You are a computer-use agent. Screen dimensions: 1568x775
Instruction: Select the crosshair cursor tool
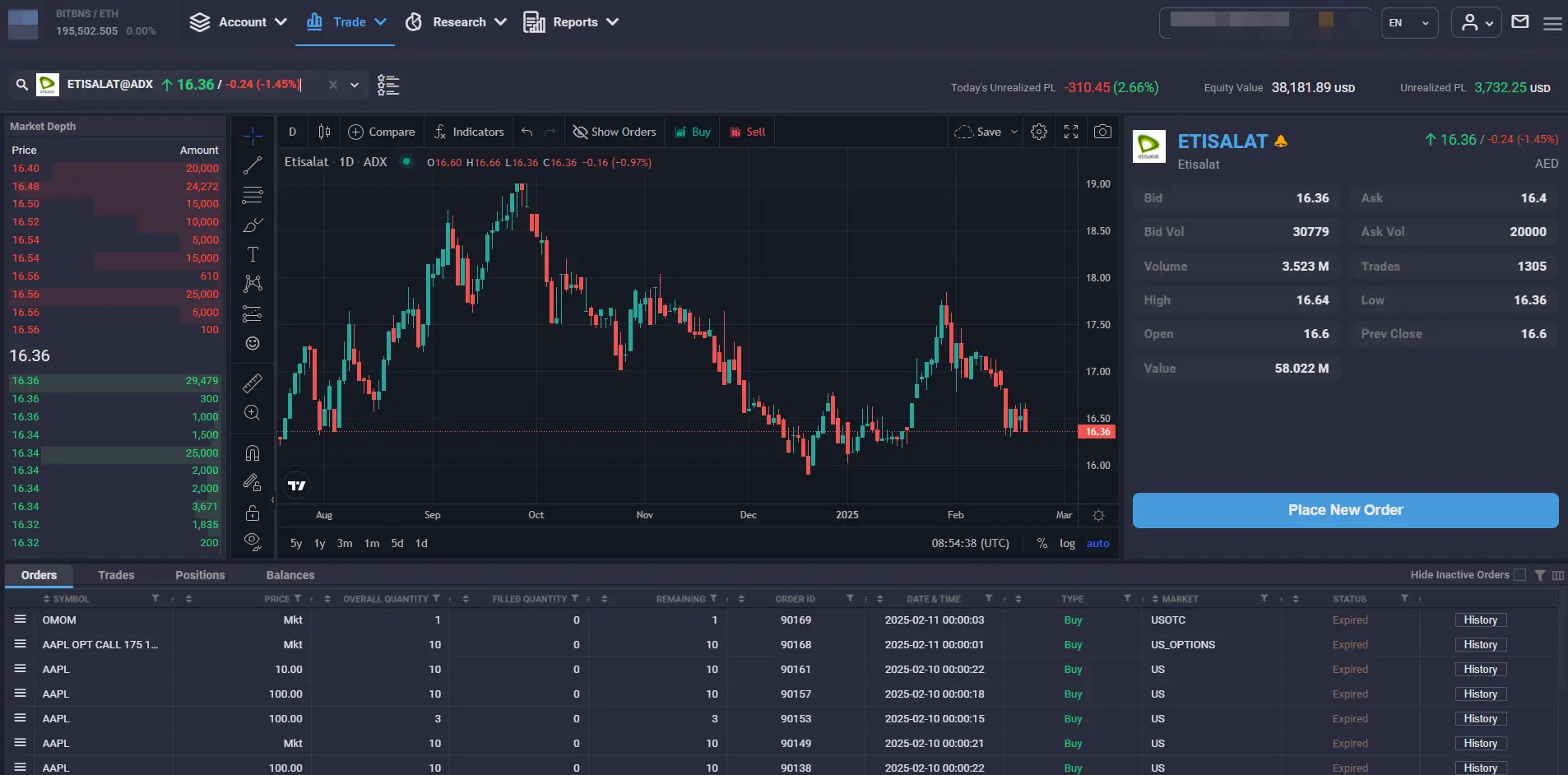click(253, 135)
